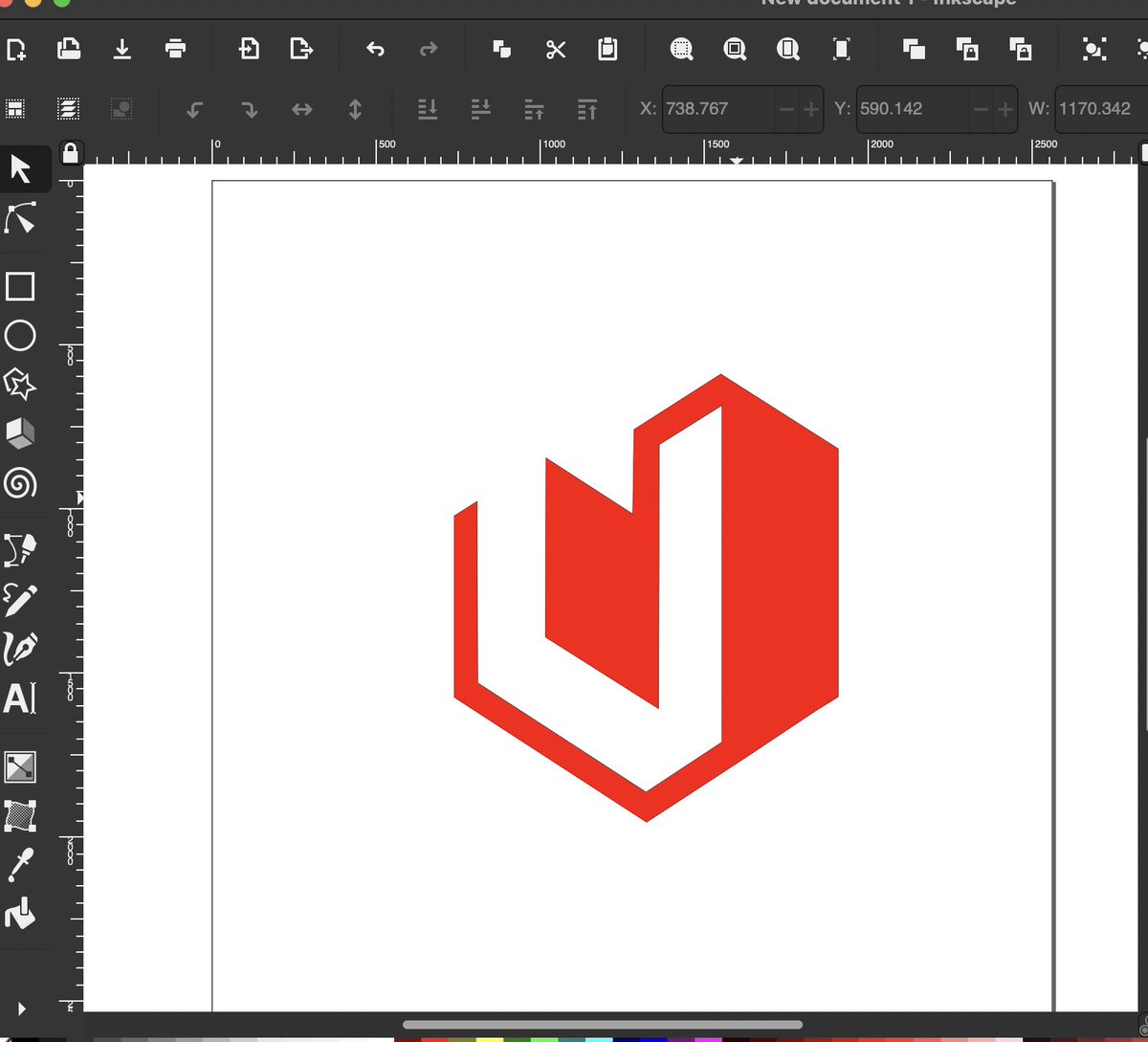
Task: Pick the Text tool
Action: [20, 698]
